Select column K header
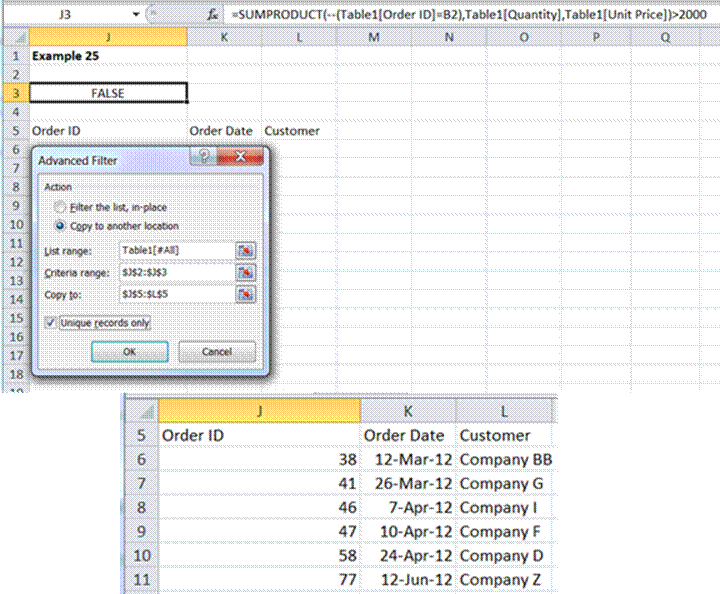This screenshot has height=594, width=720. [224, 37]
